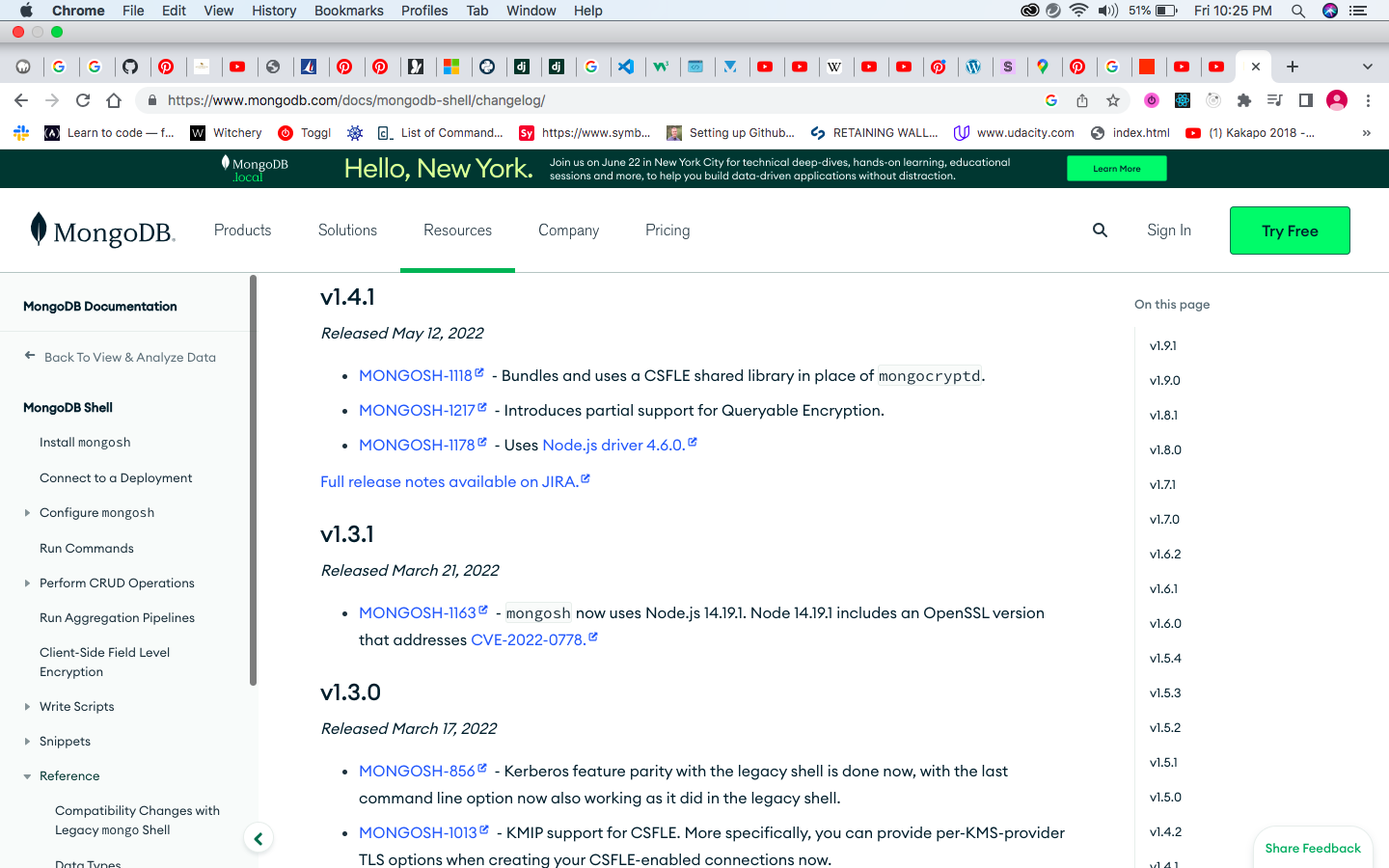Reload the page using the refresh icon
1389x868 pixels.
(x=83, y=100)
